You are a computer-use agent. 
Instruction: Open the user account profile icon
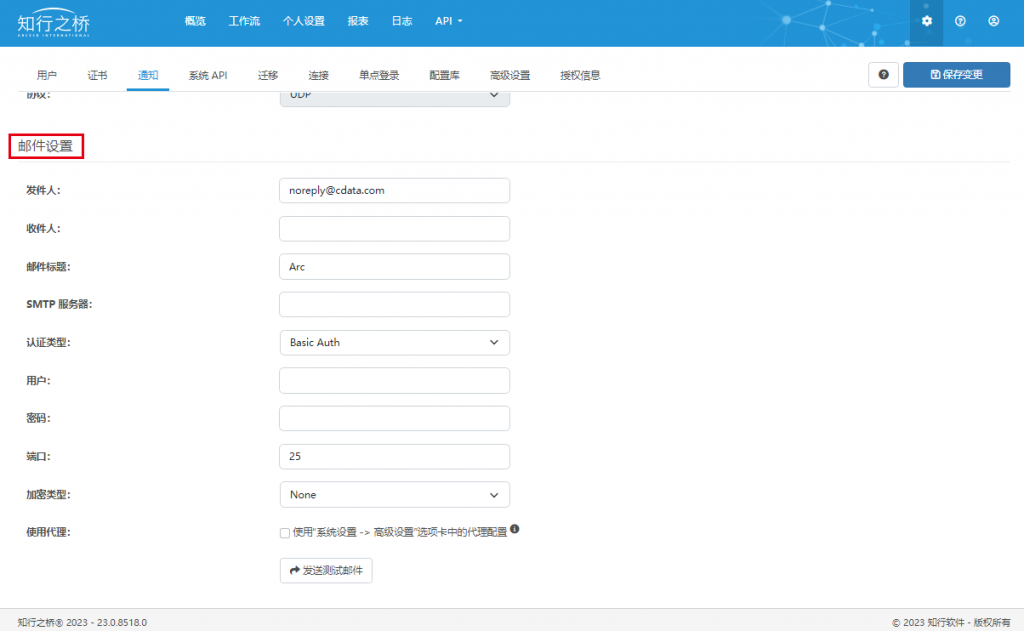(993, 21)
